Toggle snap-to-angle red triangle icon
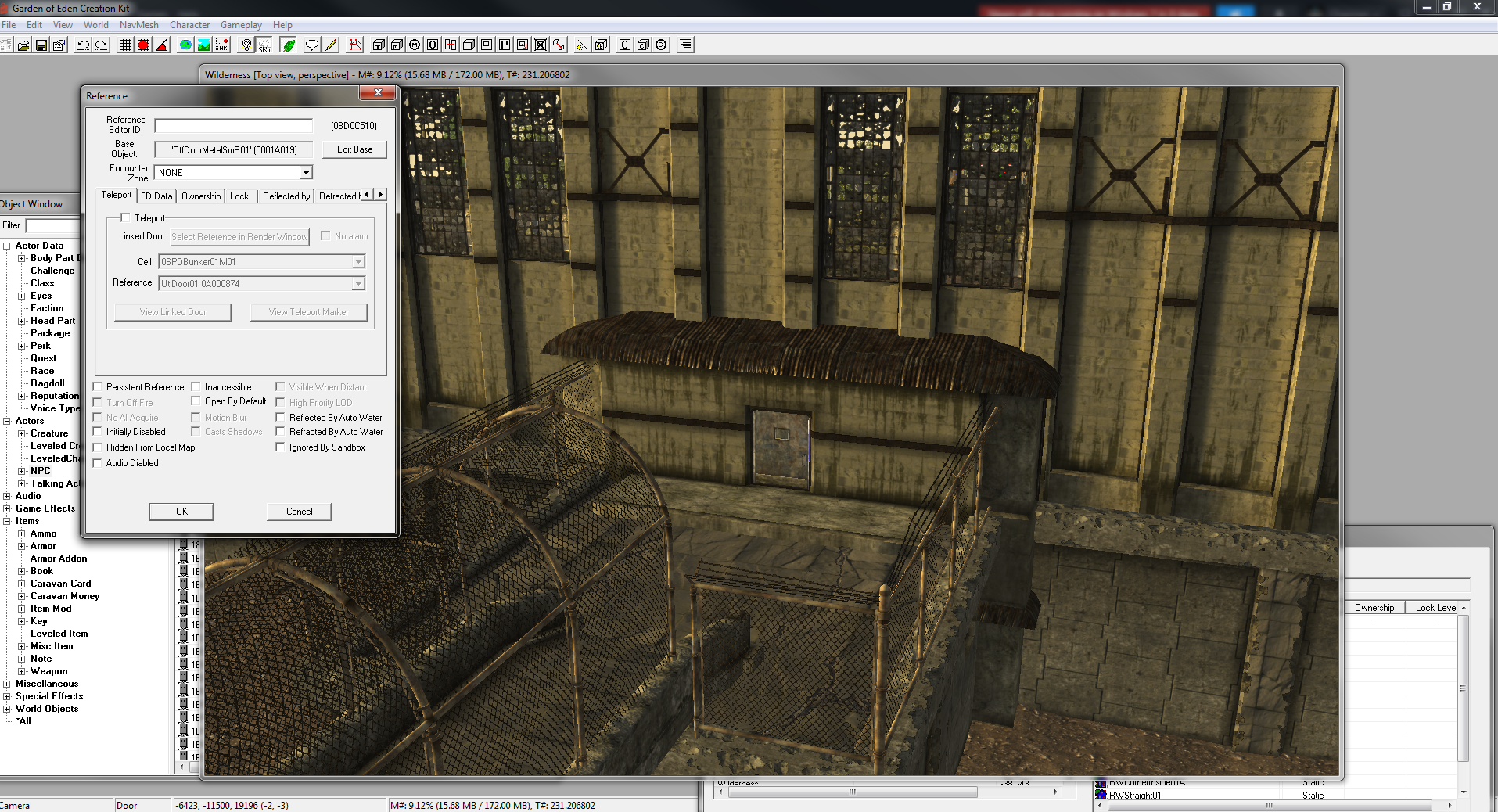Screen dimensions: 1498x812 (162, 45)
